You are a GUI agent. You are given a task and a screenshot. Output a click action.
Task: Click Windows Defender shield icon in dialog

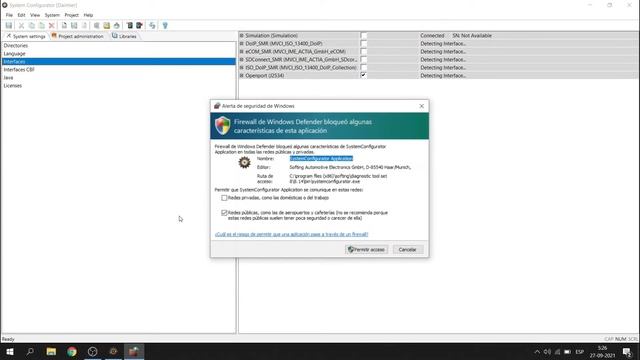[222, 126]
